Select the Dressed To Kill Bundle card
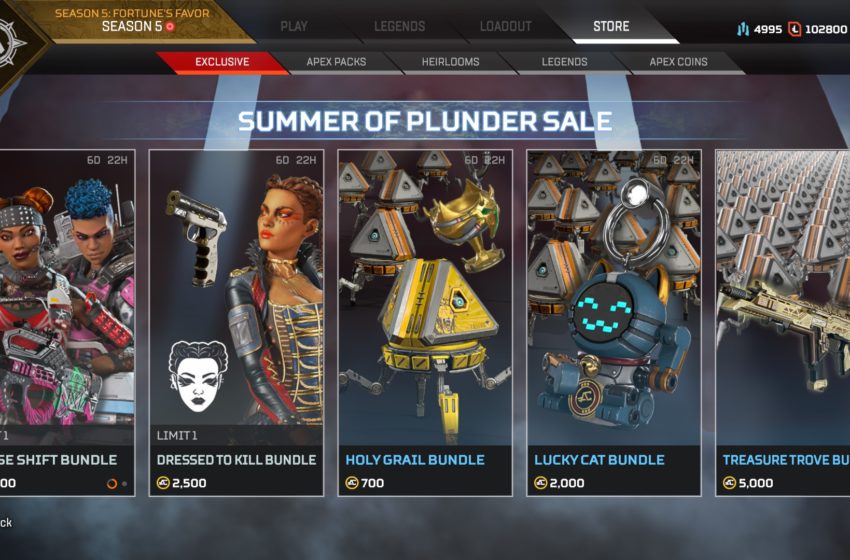850x560 pixels. click(x=236, y=323)
